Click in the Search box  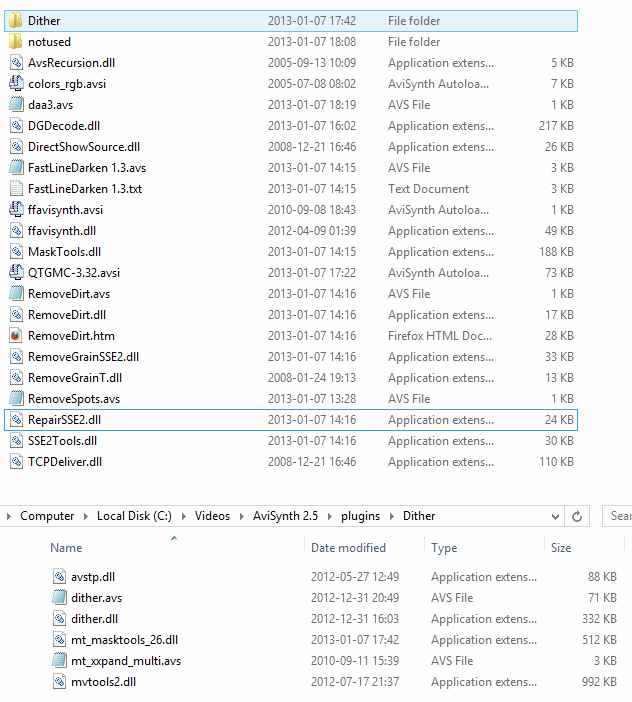point(618,516)
